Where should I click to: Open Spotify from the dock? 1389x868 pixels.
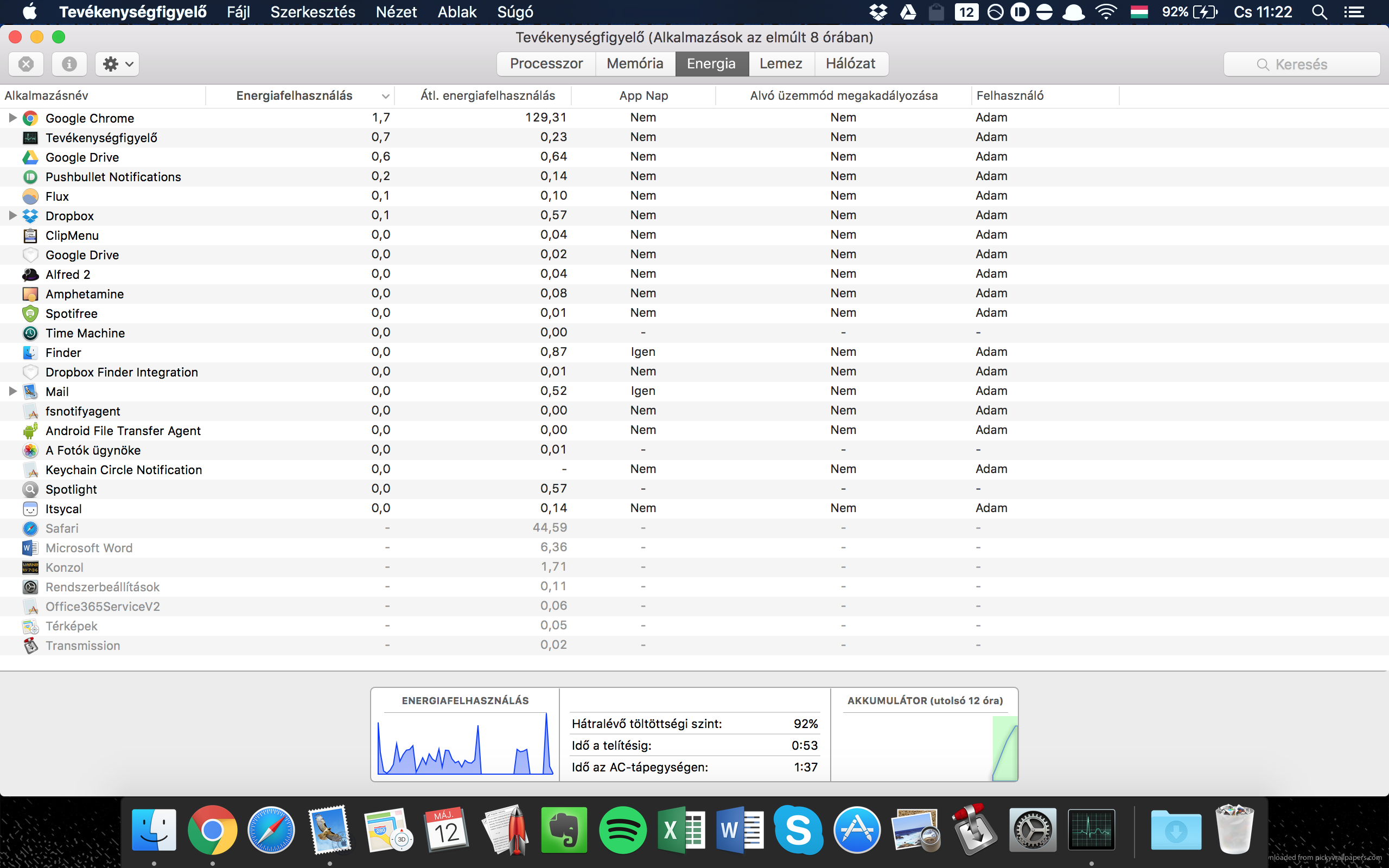[x=623, y=829]
